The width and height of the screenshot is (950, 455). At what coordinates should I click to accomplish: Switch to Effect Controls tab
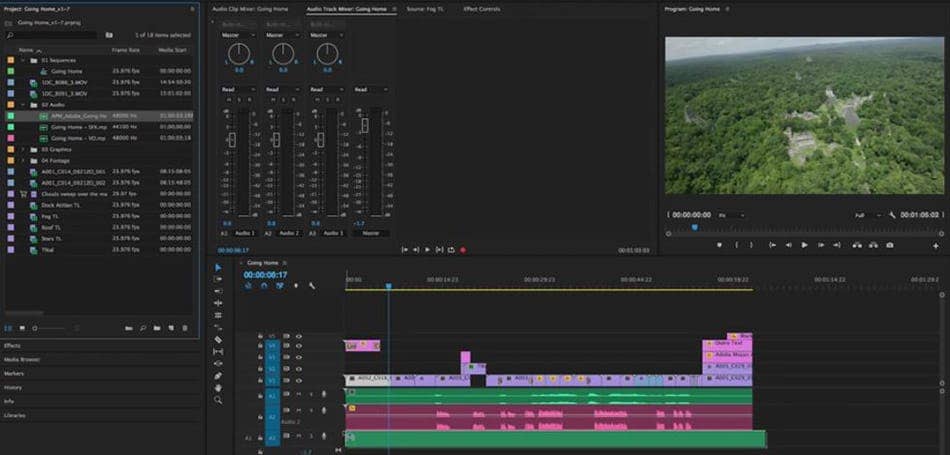(x=482, y=9)
